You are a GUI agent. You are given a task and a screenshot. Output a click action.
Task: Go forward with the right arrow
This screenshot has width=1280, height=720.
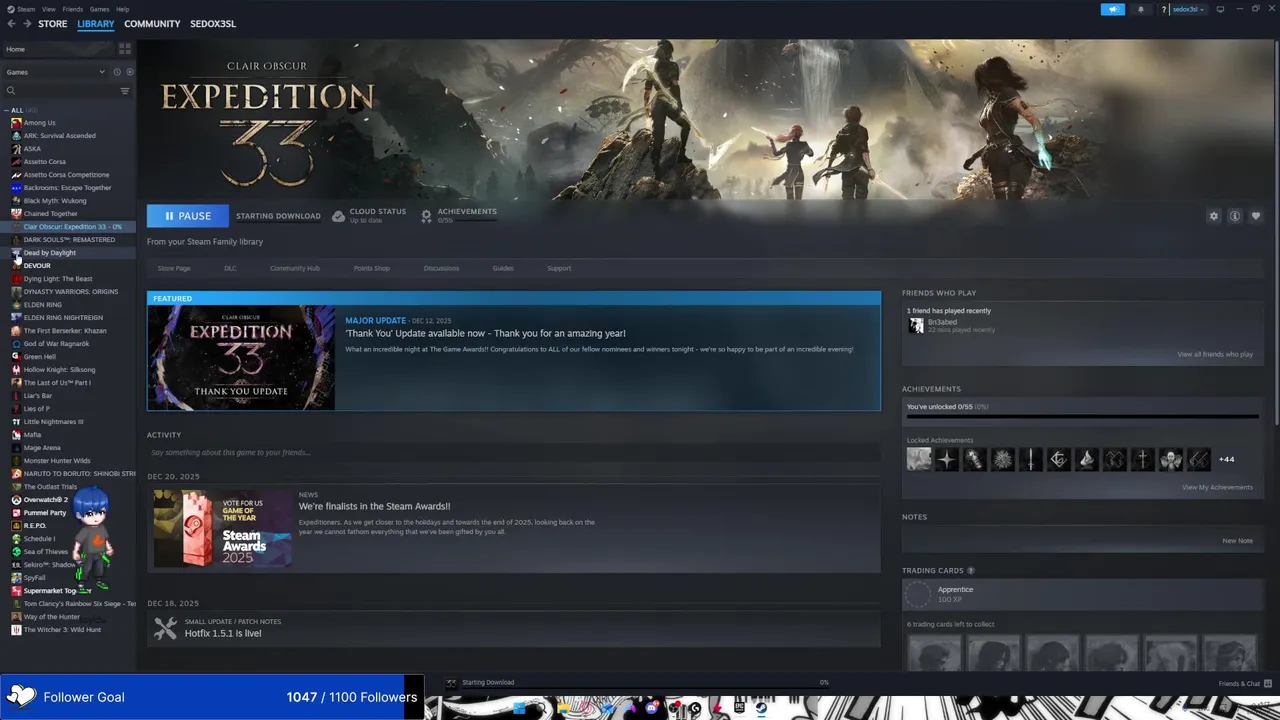pyautogui.click(x=27, y=23)
